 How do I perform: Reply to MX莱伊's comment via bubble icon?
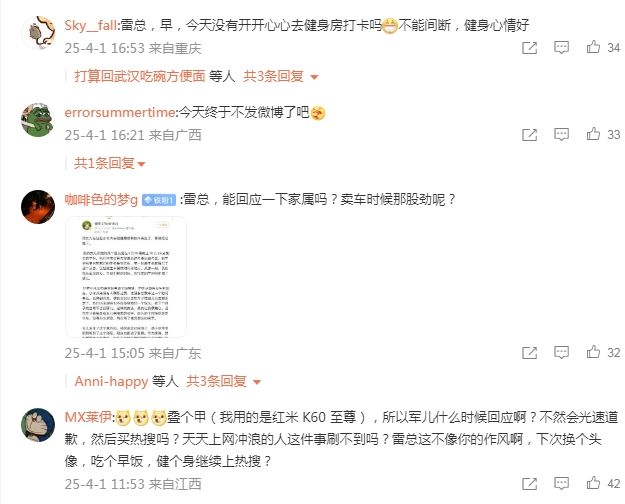pyautogui.click(x=561, y=484)
